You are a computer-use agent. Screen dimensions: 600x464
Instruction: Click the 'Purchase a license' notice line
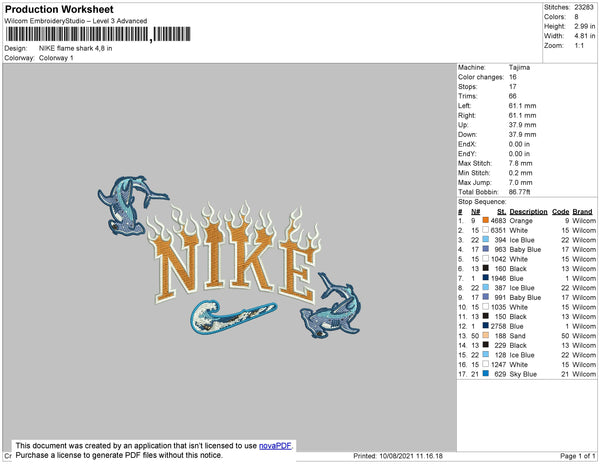(119, 455)
